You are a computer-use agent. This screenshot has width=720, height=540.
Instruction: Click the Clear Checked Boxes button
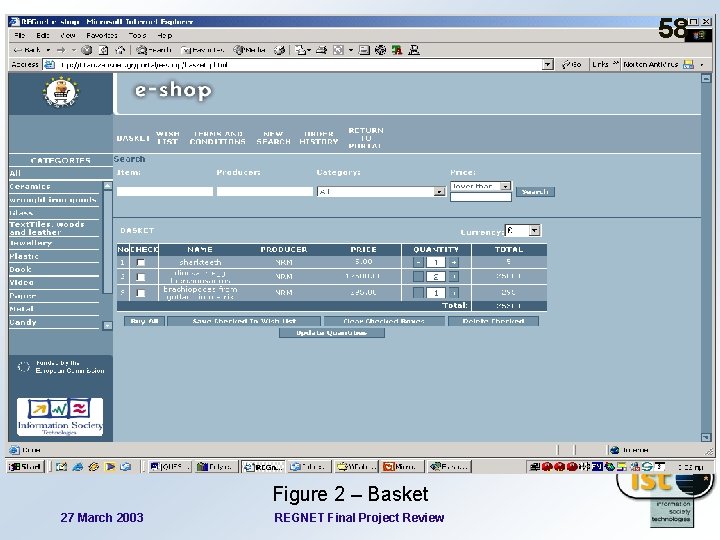pos(384,321)
